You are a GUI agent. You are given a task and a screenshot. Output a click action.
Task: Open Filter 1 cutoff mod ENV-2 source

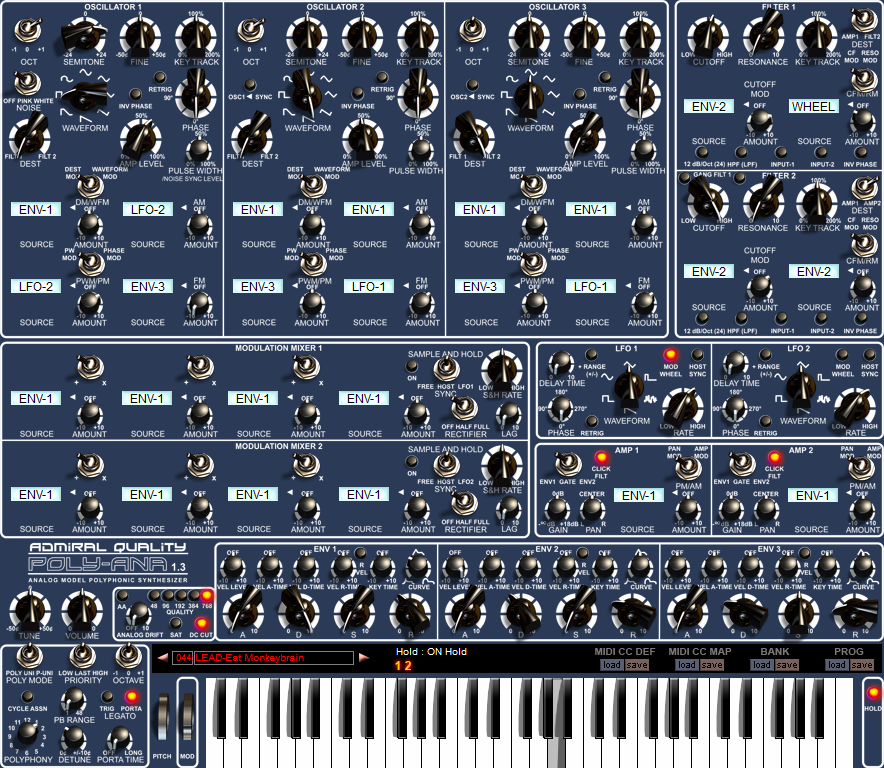tap(709, 107)
